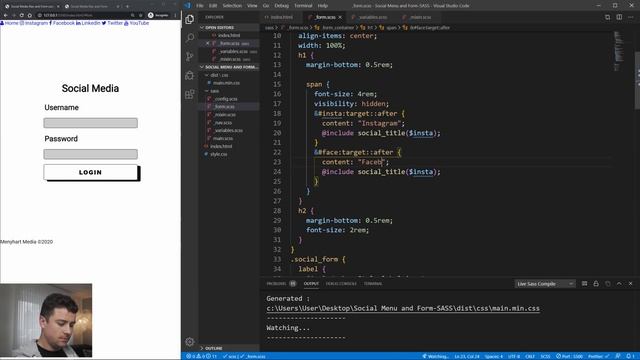640x360 pixels.
Task: Maximize the output panel with the chevron
Action: [x=619, y=283]
